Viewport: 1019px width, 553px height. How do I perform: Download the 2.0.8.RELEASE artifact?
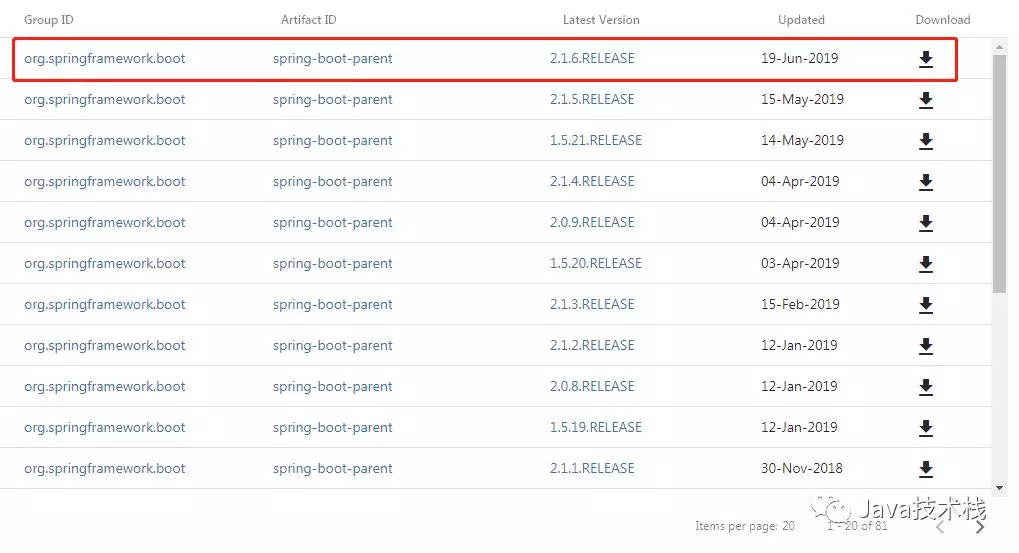tap(925, 387)
